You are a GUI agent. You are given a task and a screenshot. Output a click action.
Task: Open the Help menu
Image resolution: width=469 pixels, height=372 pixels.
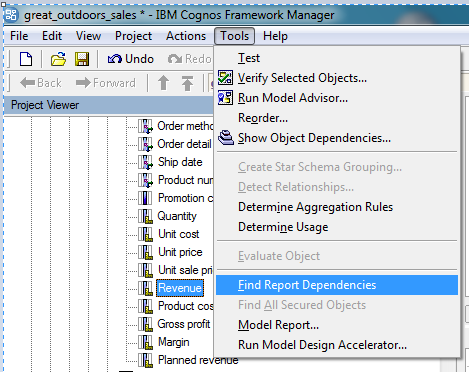(x=275, y=36)
